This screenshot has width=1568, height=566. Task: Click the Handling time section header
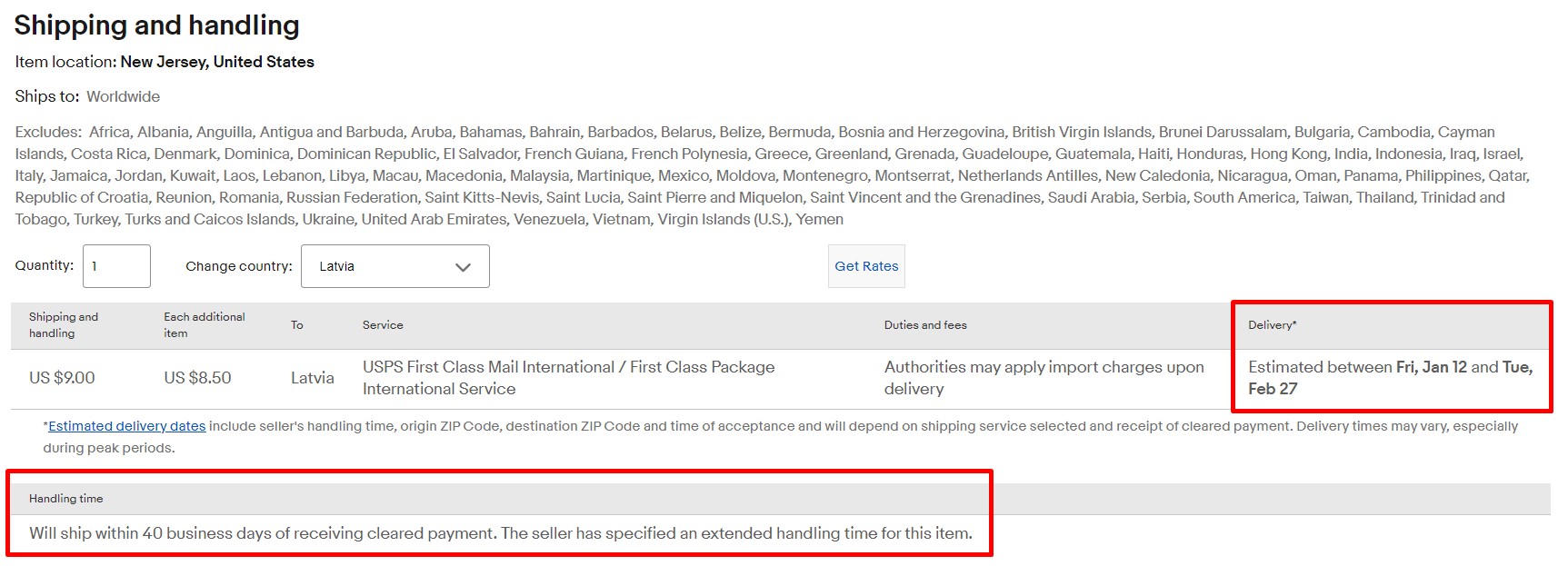[x=65, y=499]
